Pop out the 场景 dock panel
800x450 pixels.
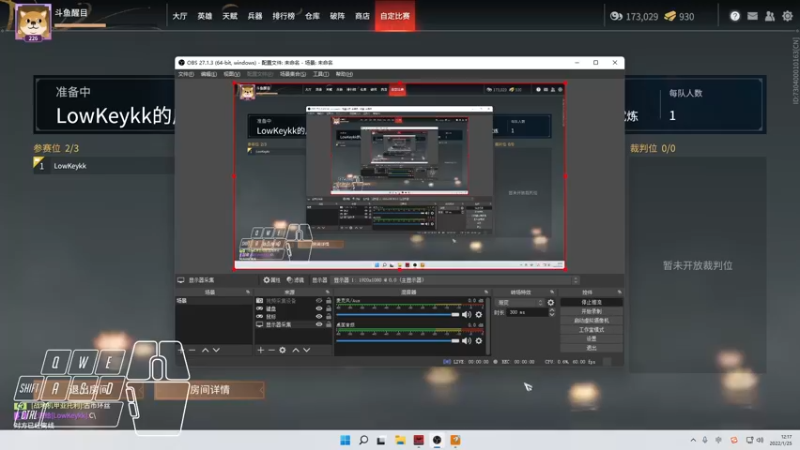(x=248, y=292)
